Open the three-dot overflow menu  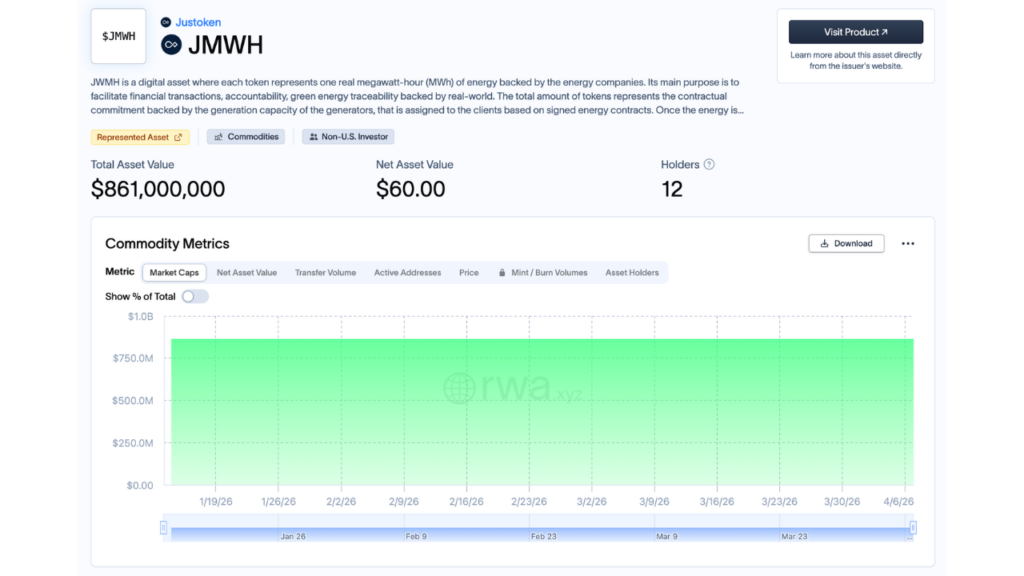tap(907, 243)
